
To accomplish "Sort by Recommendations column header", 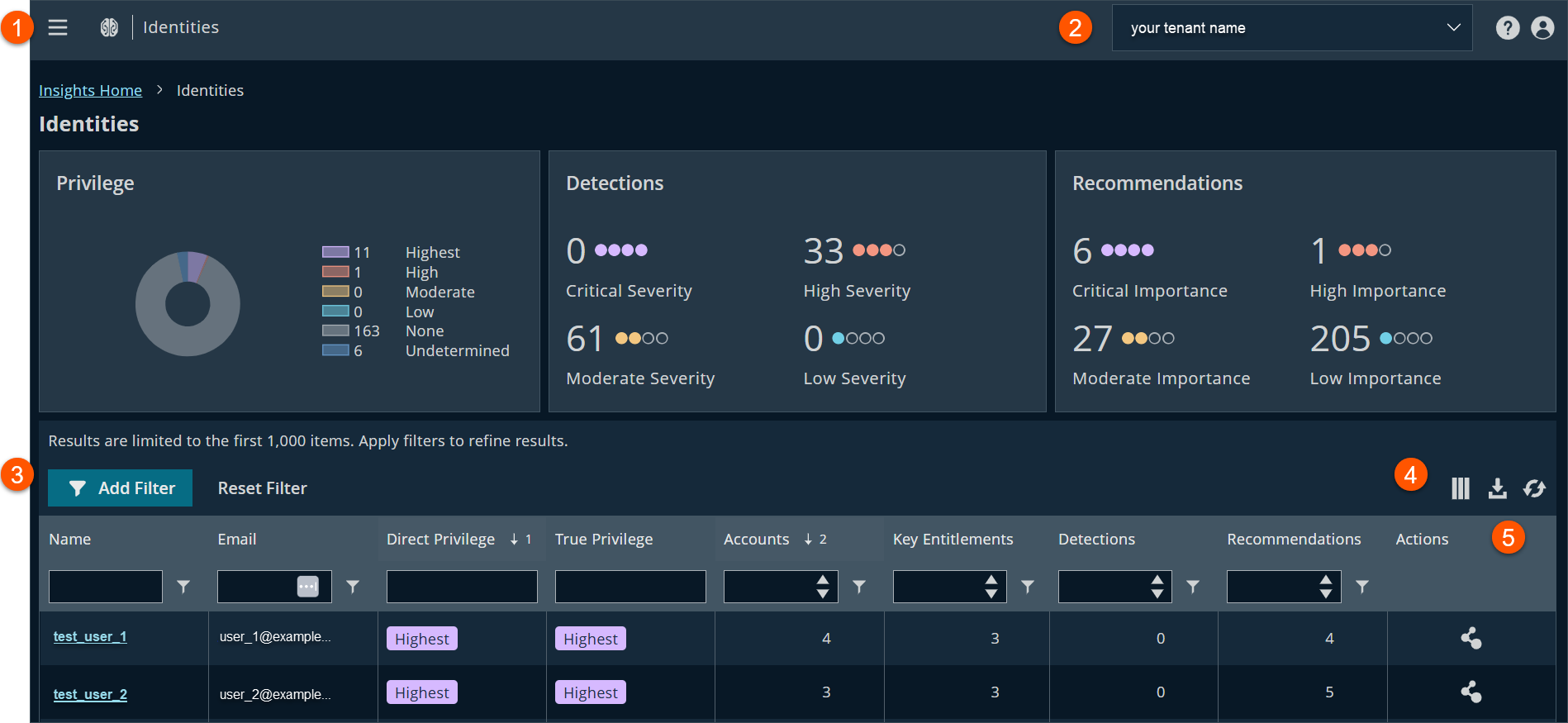I will click(1294, 540).
